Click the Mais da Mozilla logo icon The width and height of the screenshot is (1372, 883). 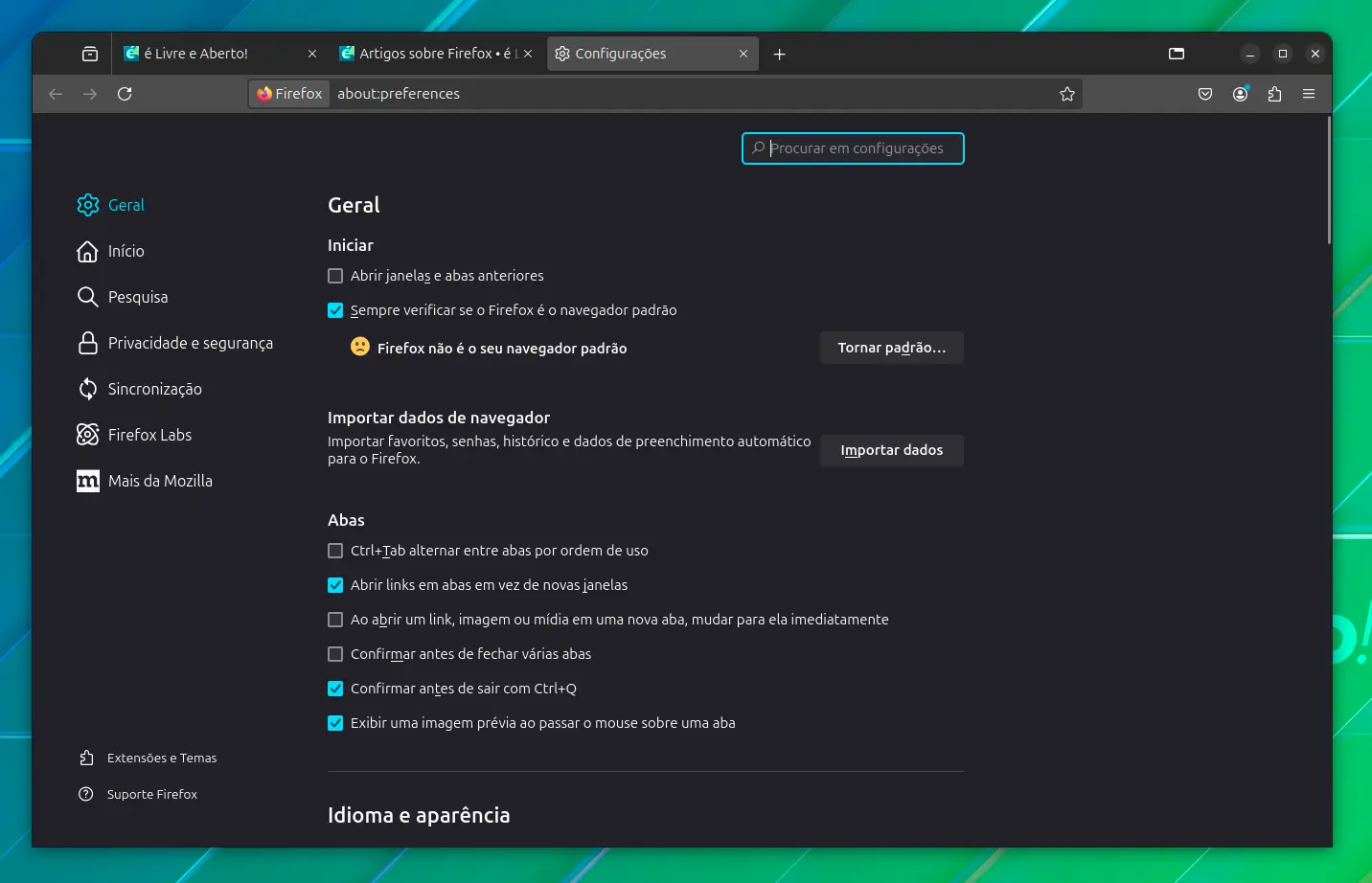[87, 481]
